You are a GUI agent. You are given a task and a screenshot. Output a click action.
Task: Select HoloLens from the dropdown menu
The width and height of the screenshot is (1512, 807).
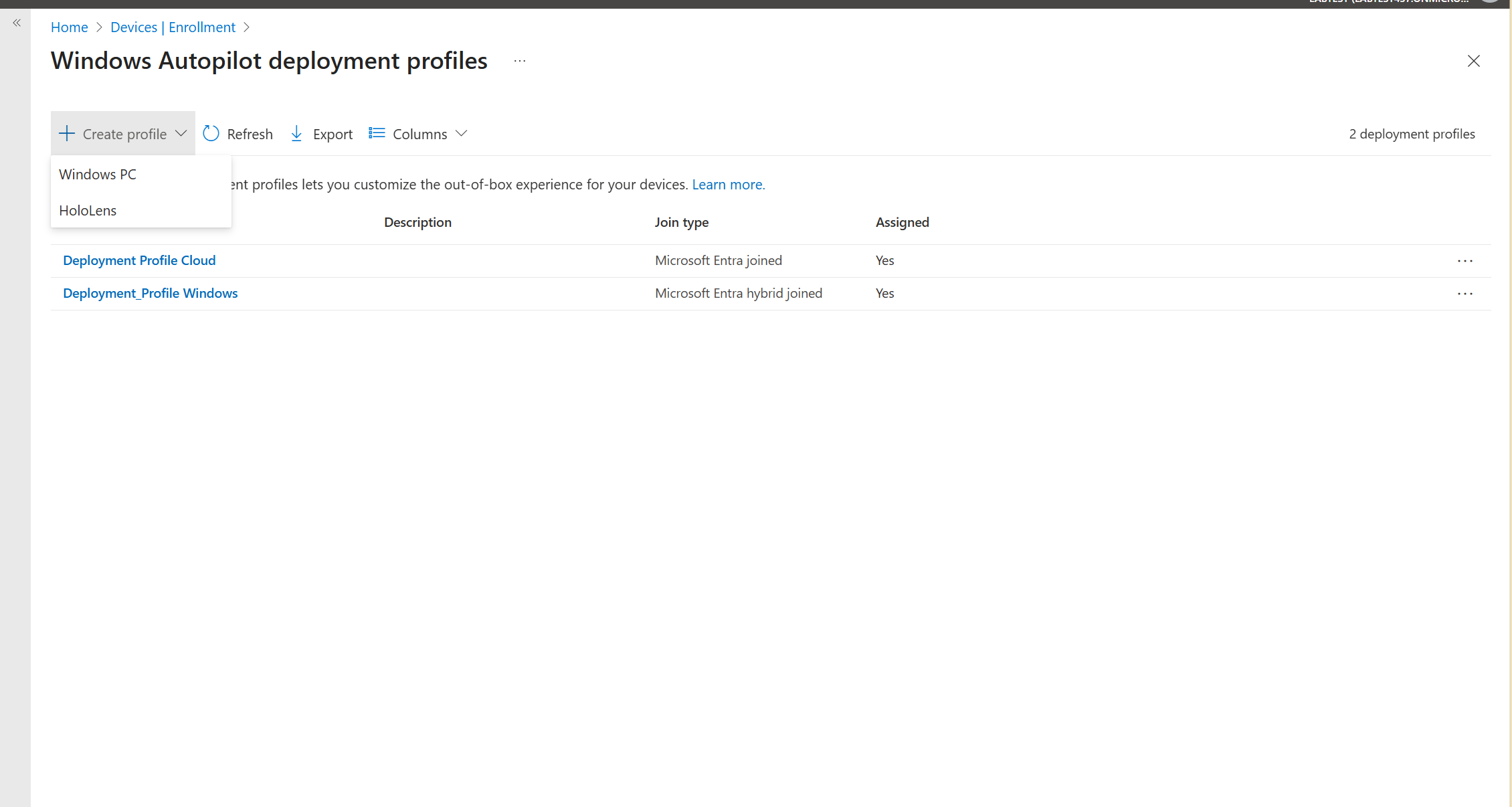click(x=88, y=211)
